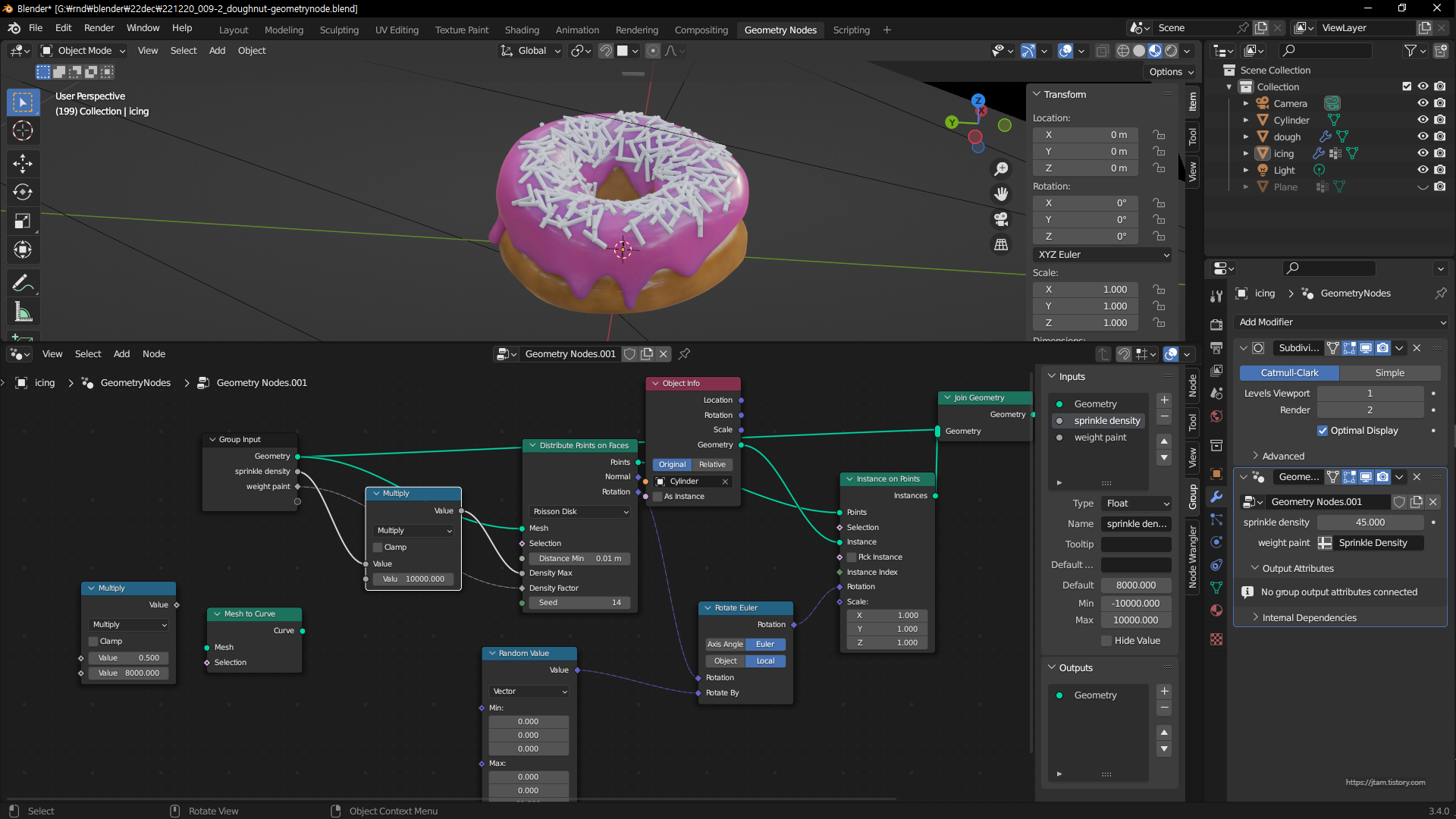Select the Rotate tool
Viewport: 1456px width, 819px height.
point(23,192)
